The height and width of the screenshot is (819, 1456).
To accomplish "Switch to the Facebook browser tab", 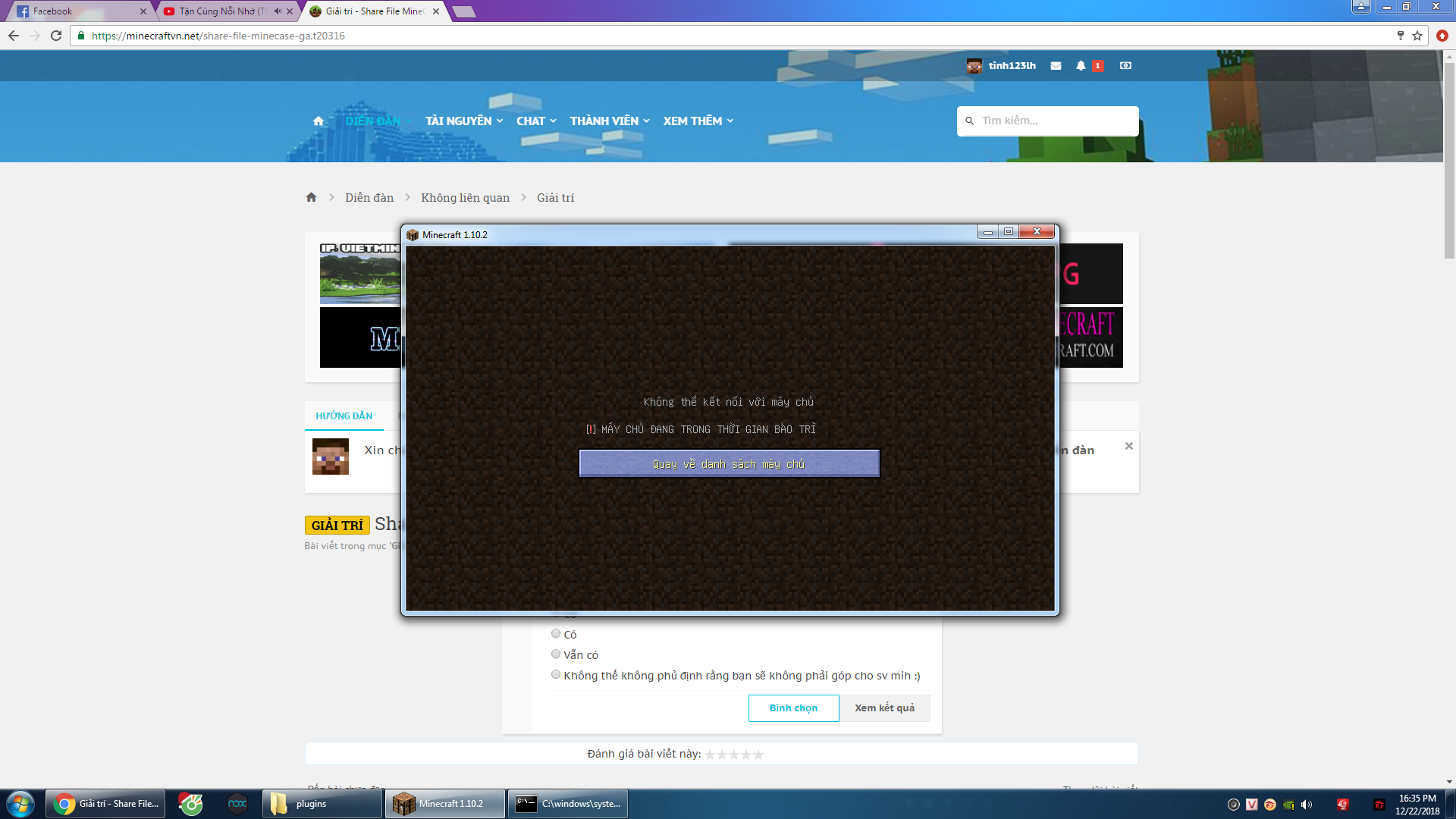I will pyautogui.click(x=76, y=11).
